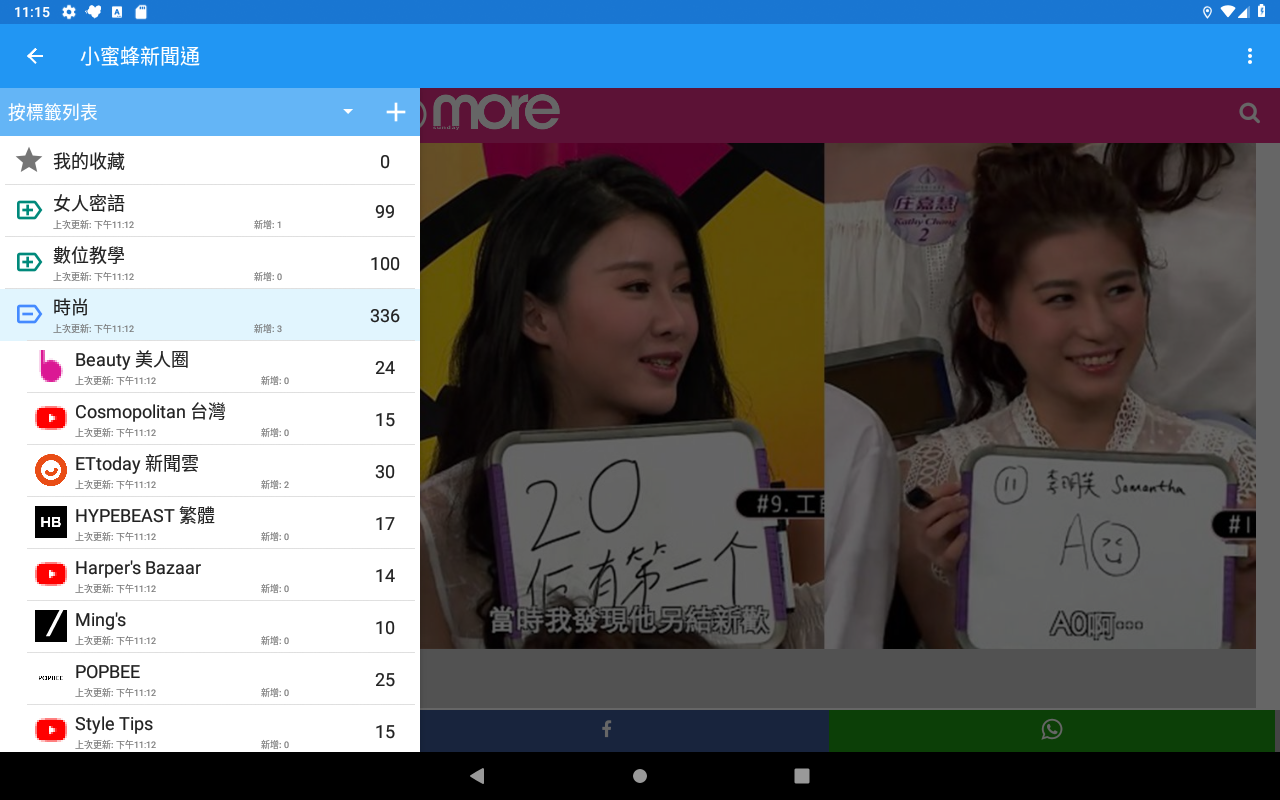
Task: Click 我的收藏 label text
Action: click(x=89, y=162)
